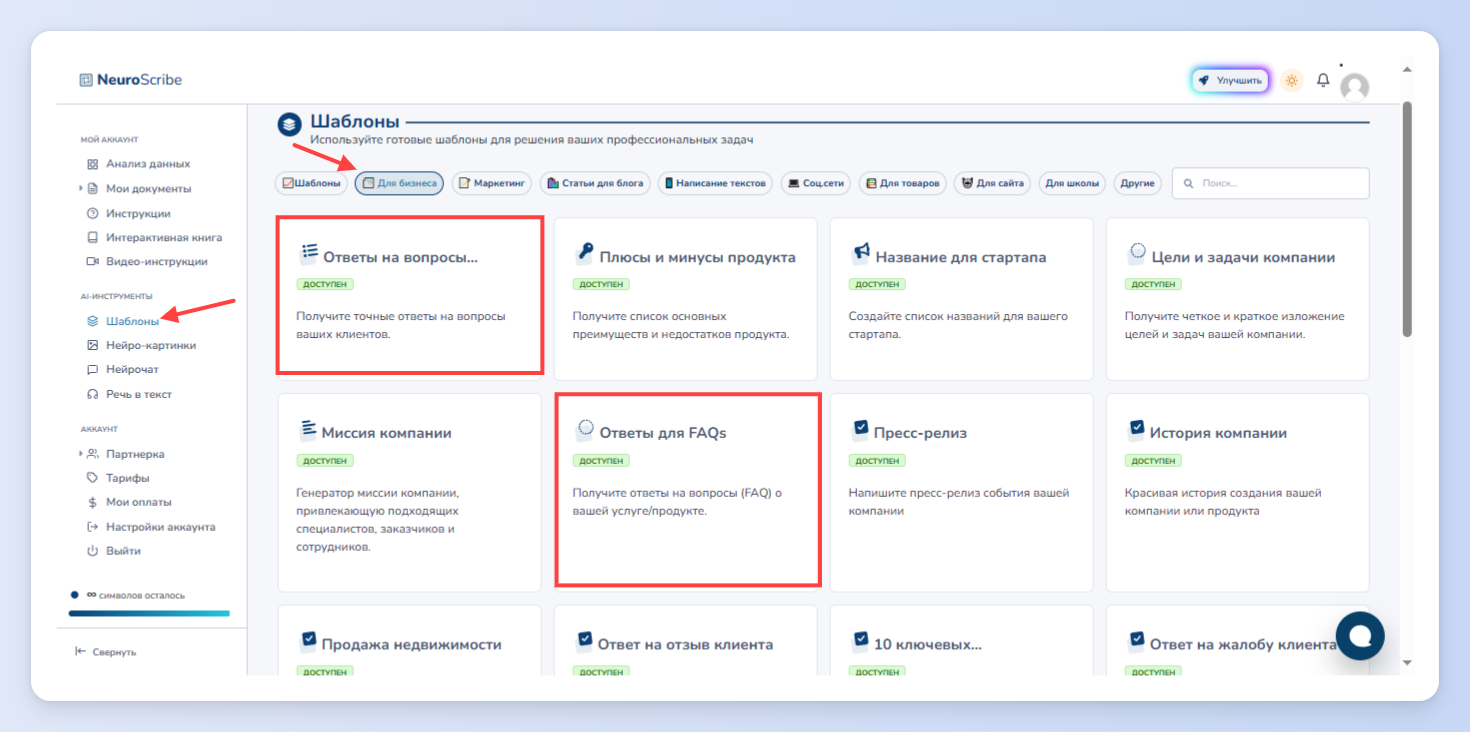Click the Улучшить upgrade button
1470x732 pixels.
1230,80
